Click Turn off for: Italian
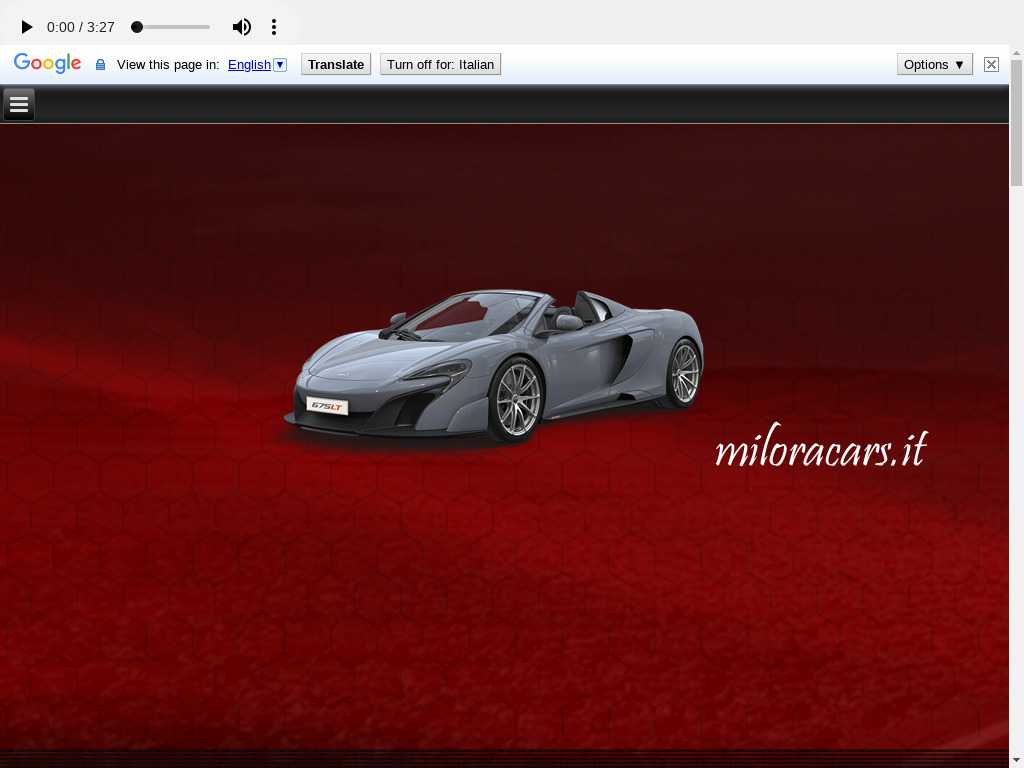 [x=440, y=64]
